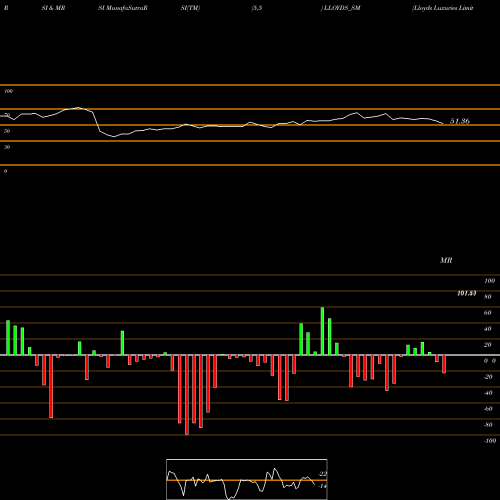500x500 pixels.
Task: Click the lowest red MR bar
Action: pos(187,395)
